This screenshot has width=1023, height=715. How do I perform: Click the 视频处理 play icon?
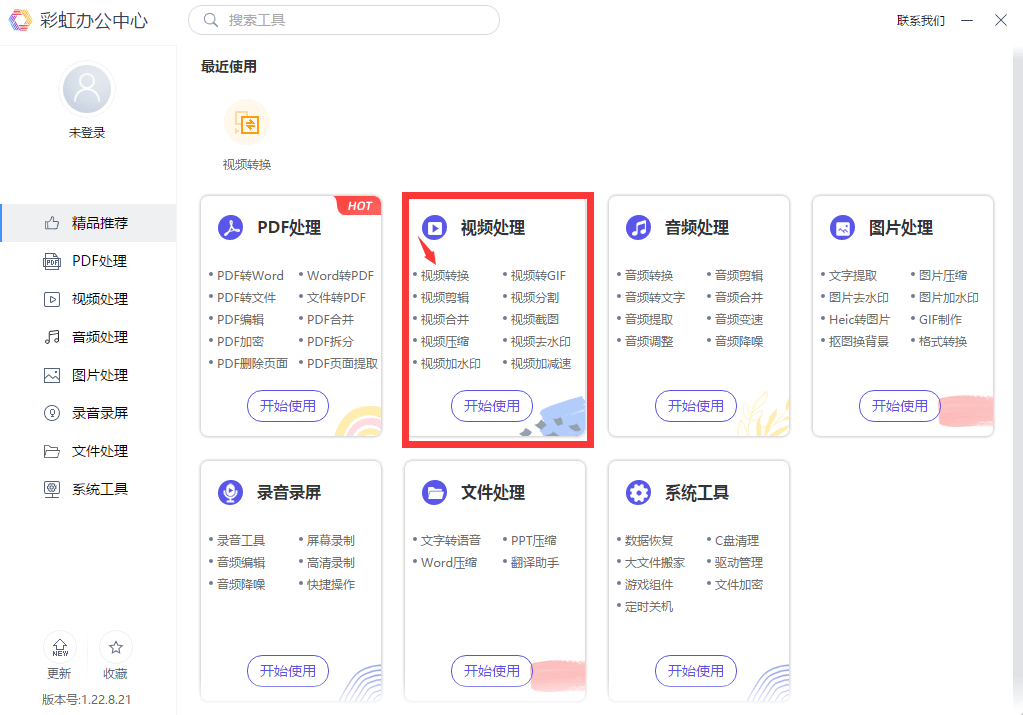tap(434, 227)
